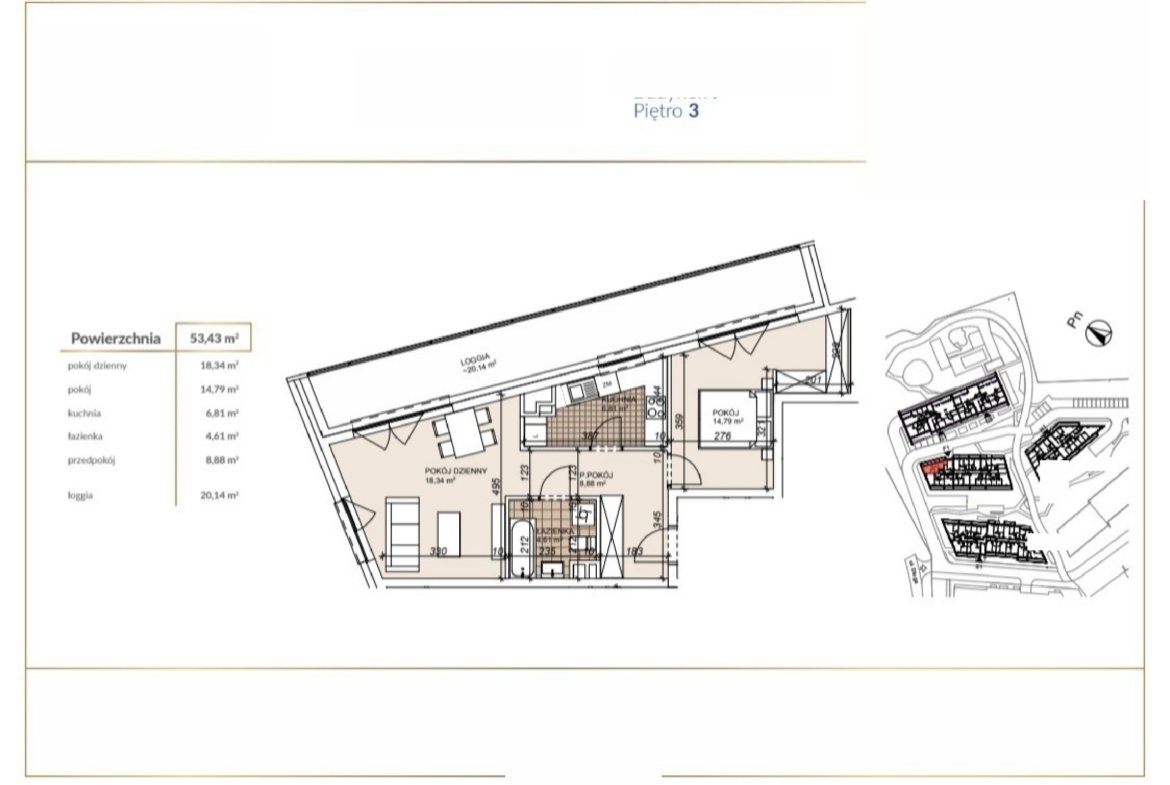Select the 'przedpokój' row label in table

pyautogui.click(x=91, y=460)
